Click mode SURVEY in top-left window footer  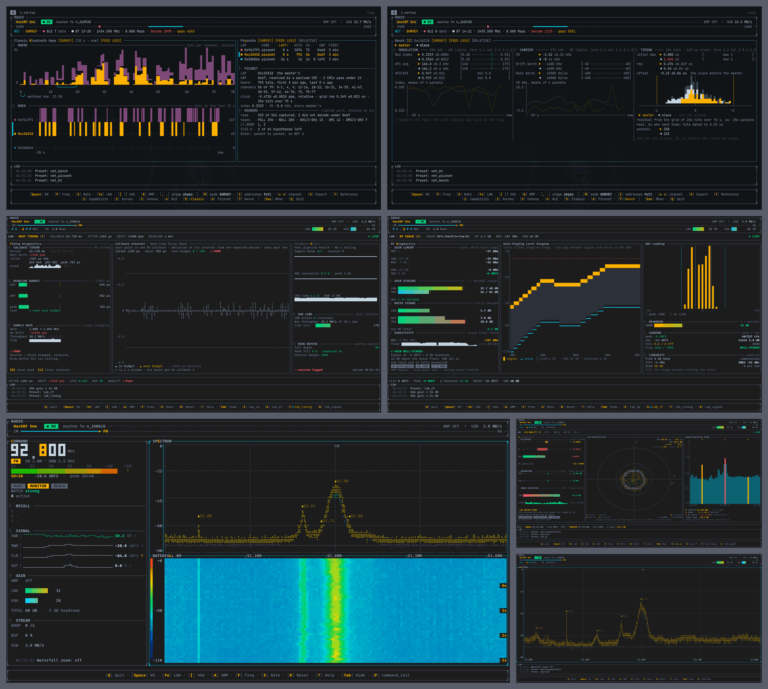[216, 194]
